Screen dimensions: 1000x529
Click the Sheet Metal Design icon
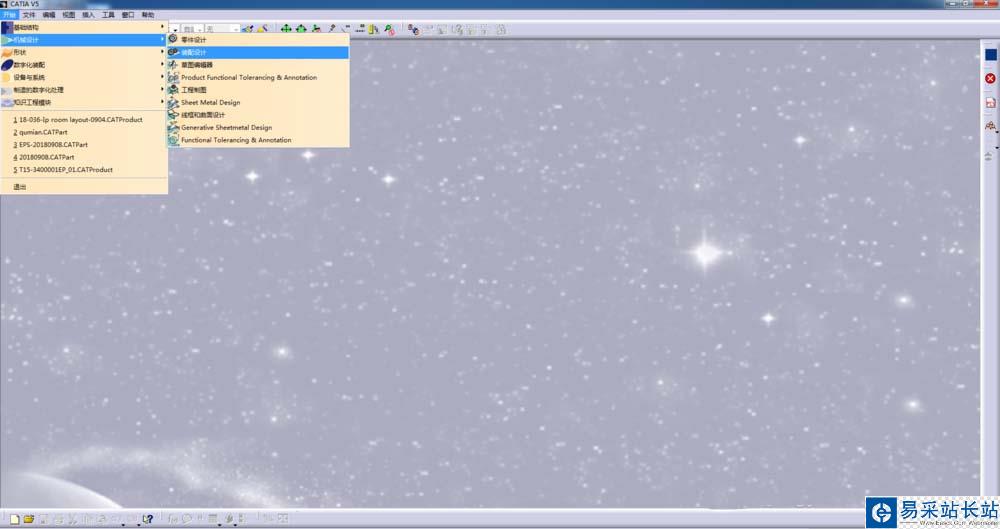[173, 102]
